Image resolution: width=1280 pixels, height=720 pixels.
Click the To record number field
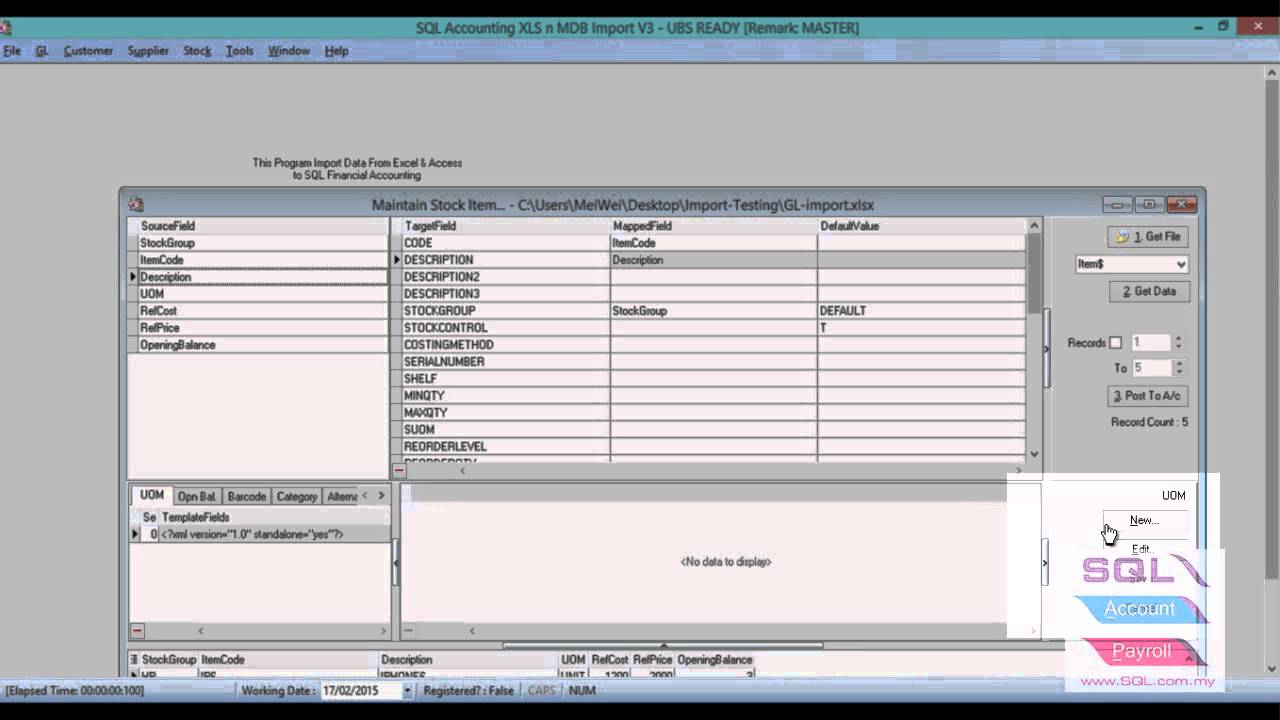[1150, 368]
